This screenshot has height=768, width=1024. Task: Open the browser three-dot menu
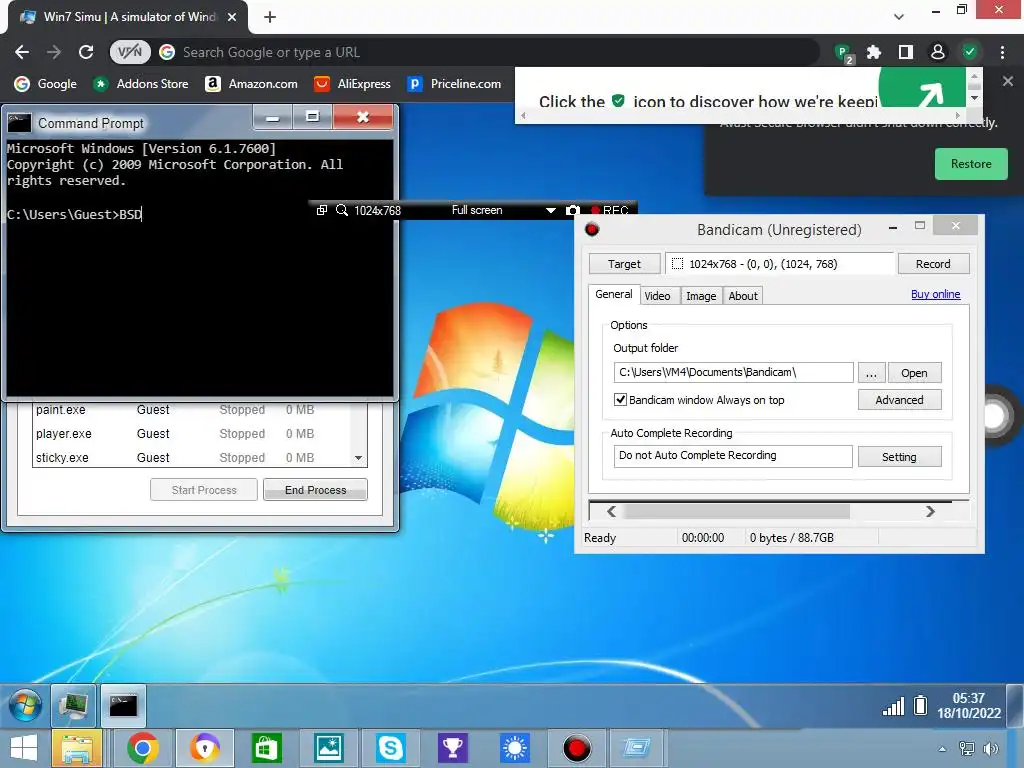(1002, 52)
